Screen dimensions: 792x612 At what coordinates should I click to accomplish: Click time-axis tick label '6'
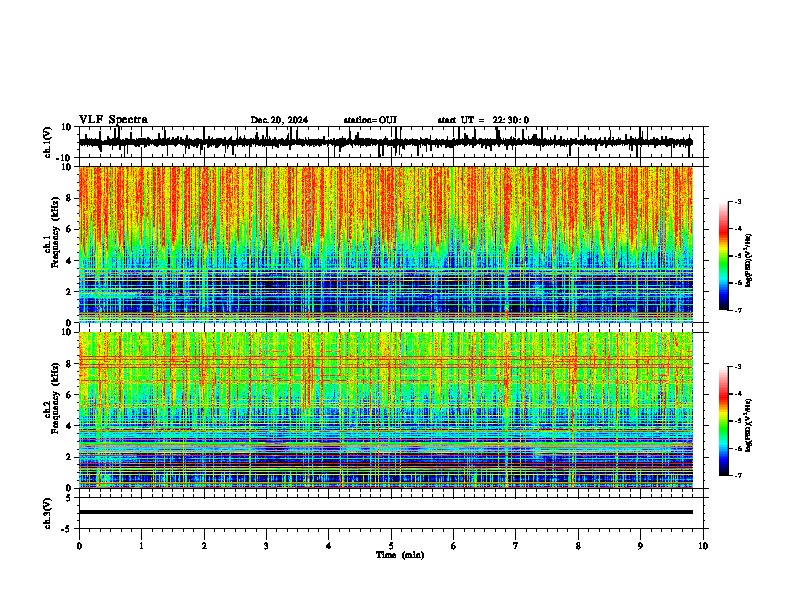coord(454,546)
